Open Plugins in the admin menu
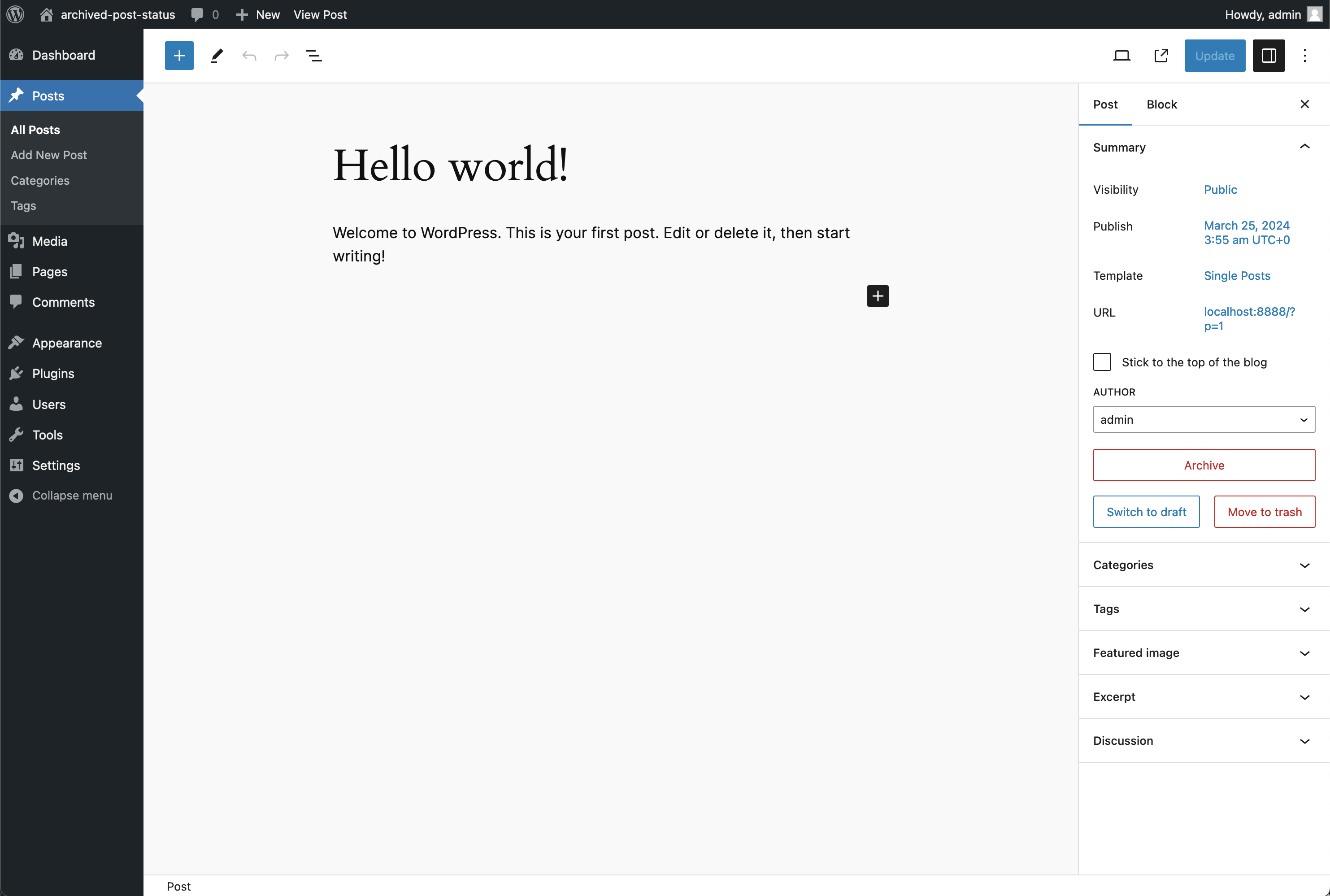This screenshot has height=896, width=1330. tap(53, 373)
